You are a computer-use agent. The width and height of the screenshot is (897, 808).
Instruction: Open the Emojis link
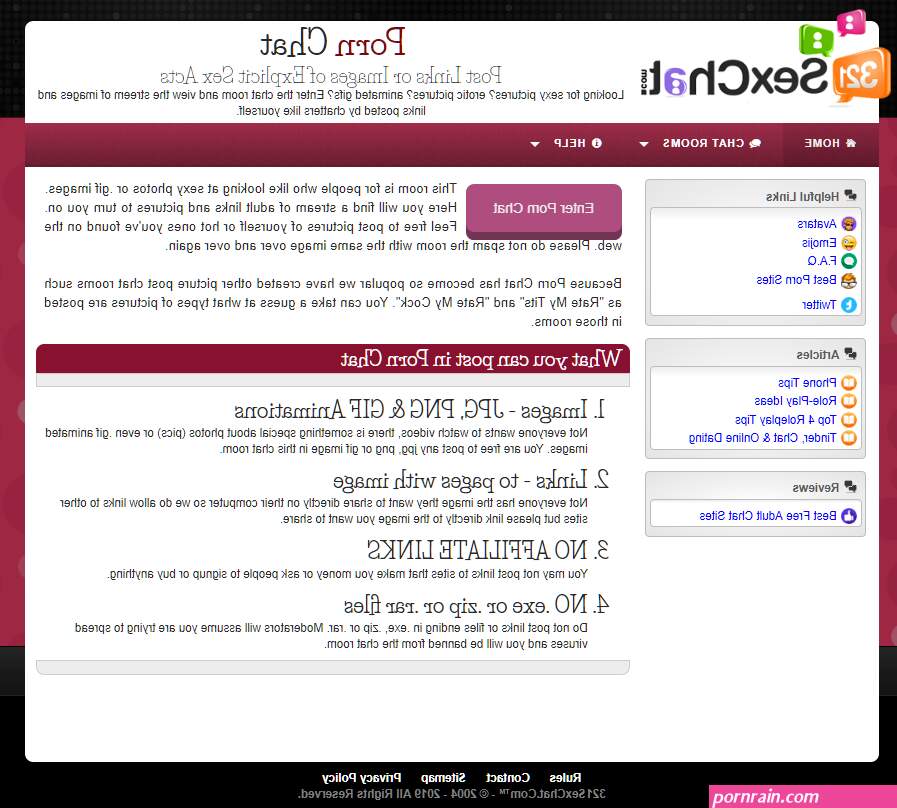[819, 243]
